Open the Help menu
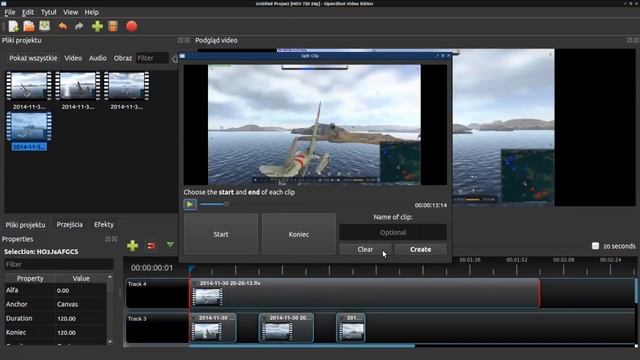The image size is (640, 360). pos(91,12)
